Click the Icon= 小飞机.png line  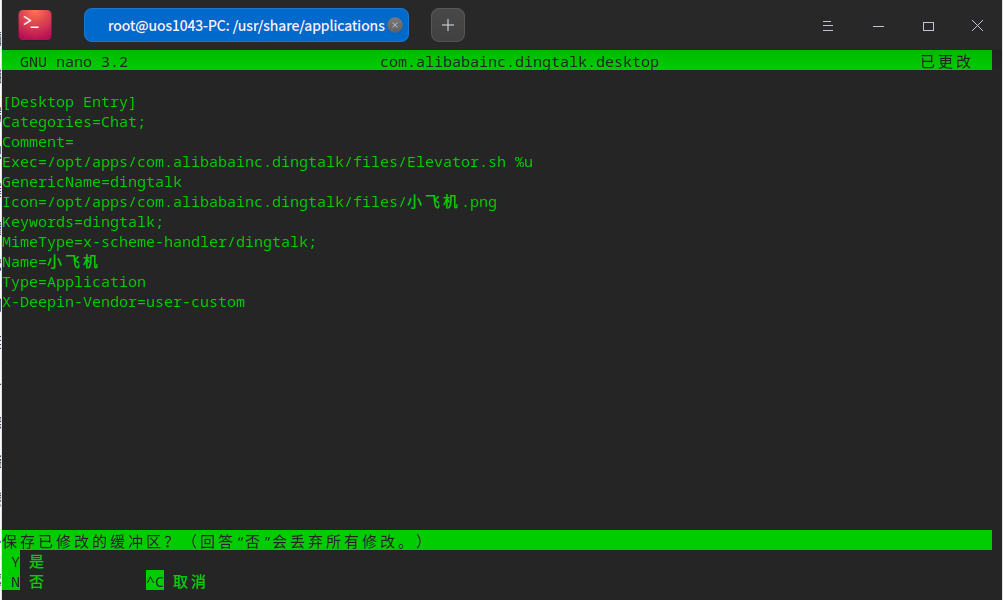249,202
